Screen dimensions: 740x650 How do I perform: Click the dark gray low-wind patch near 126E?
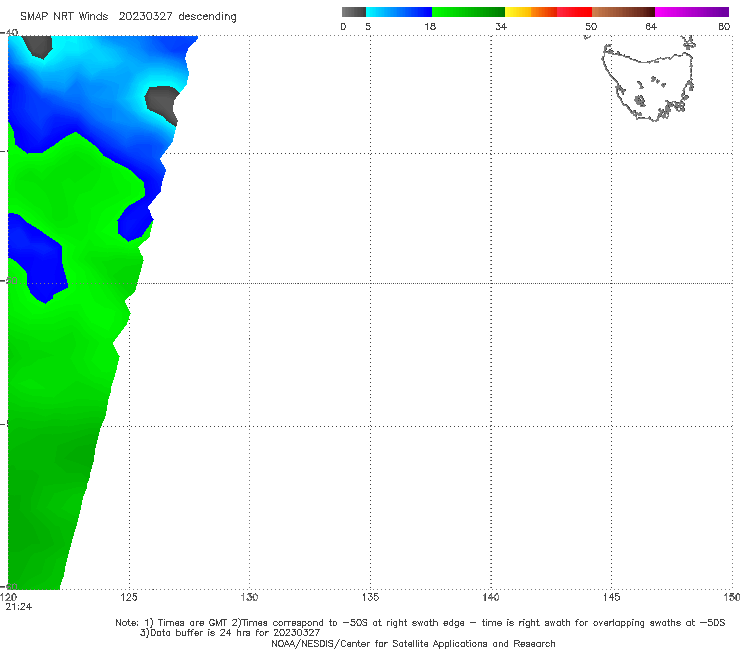point(162,104)
